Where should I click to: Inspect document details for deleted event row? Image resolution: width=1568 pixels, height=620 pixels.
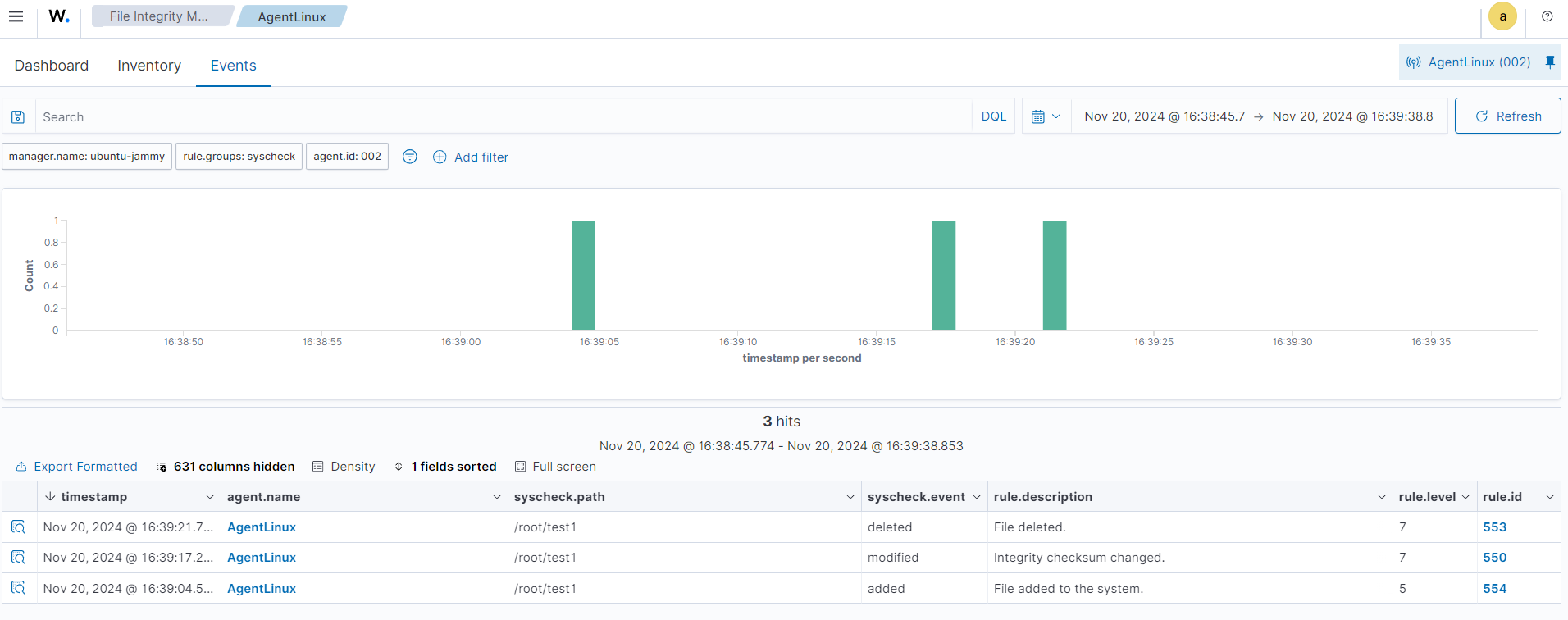tap(19, 527)
